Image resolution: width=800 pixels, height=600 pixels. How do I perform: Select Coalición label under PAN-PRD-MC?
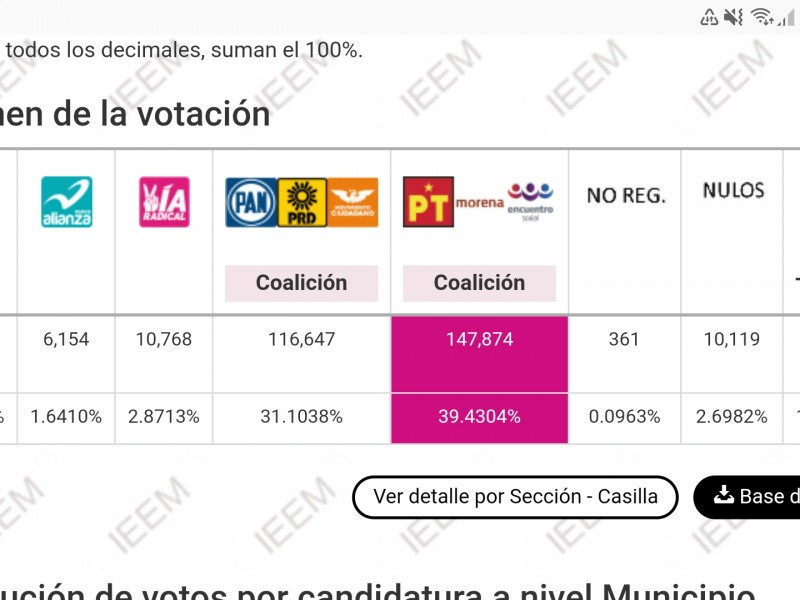[302, 283]
